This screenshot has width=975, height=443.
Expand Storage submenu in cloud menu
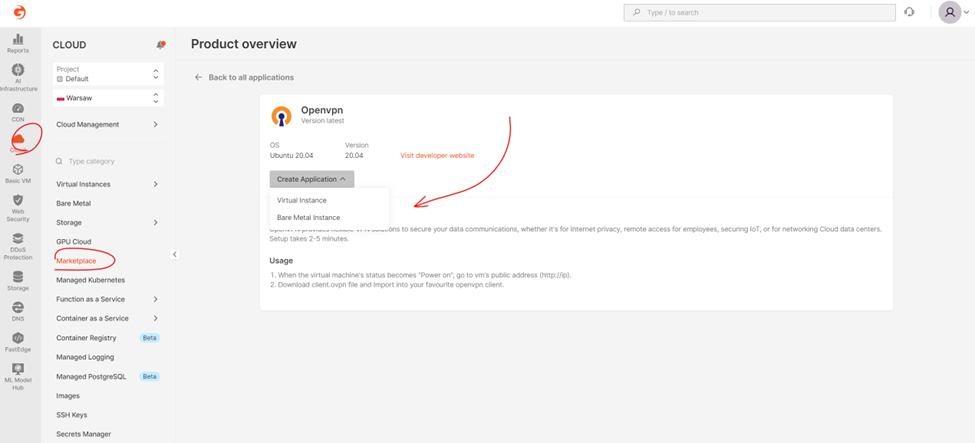tap(107, 222)
